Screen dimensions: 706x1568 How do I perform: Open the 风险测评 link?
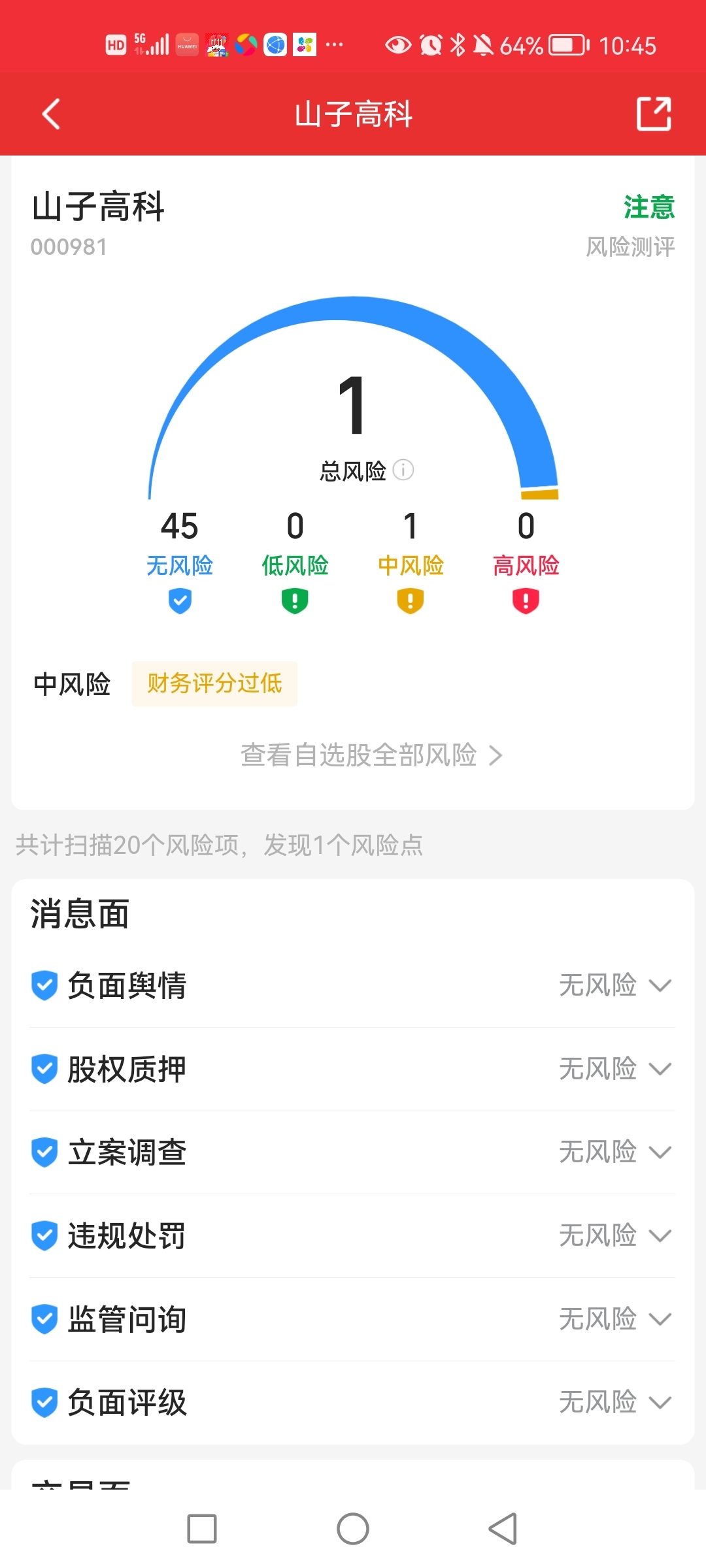[x=630, y=247]
